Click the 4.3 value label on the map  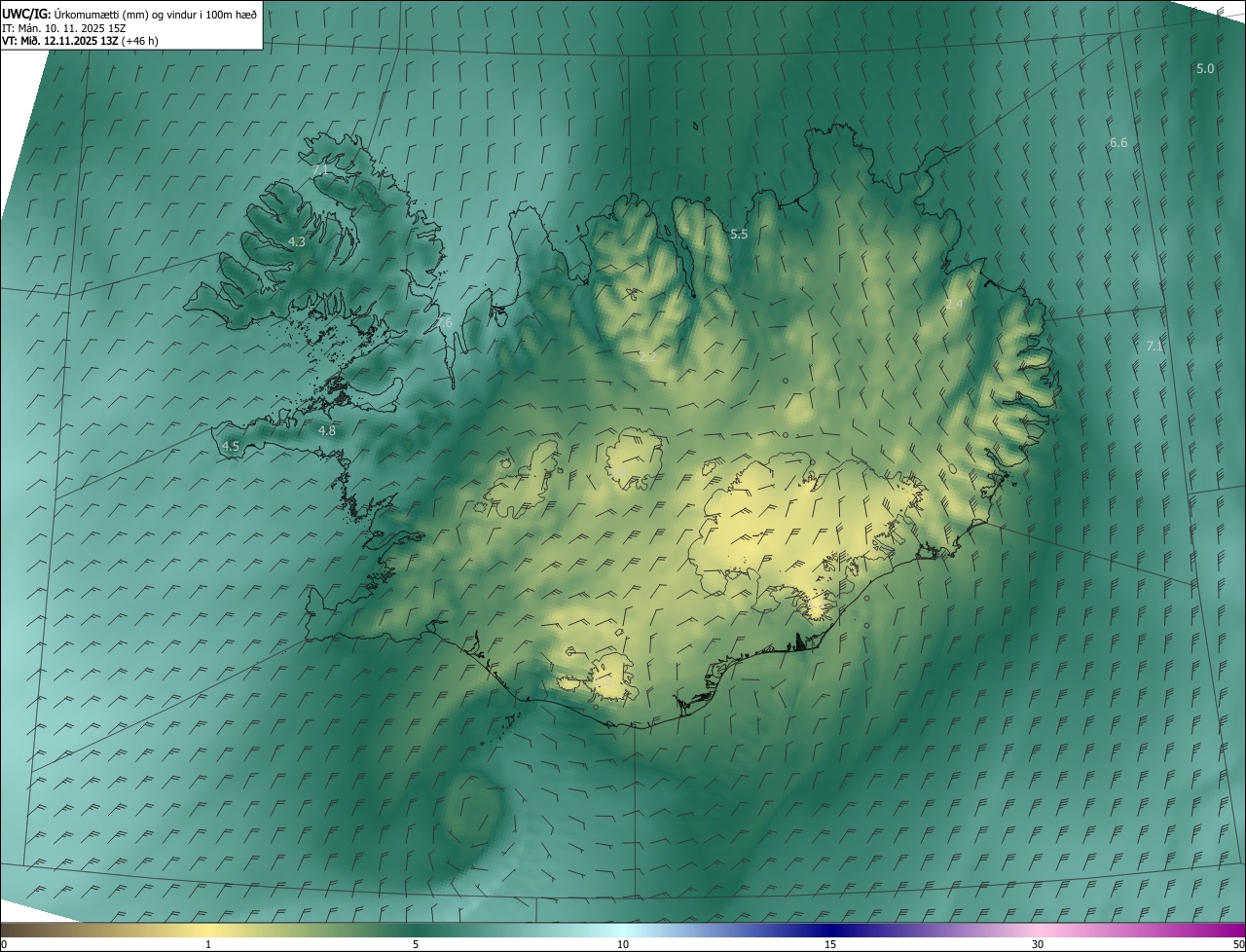click(x=297, y=241)
